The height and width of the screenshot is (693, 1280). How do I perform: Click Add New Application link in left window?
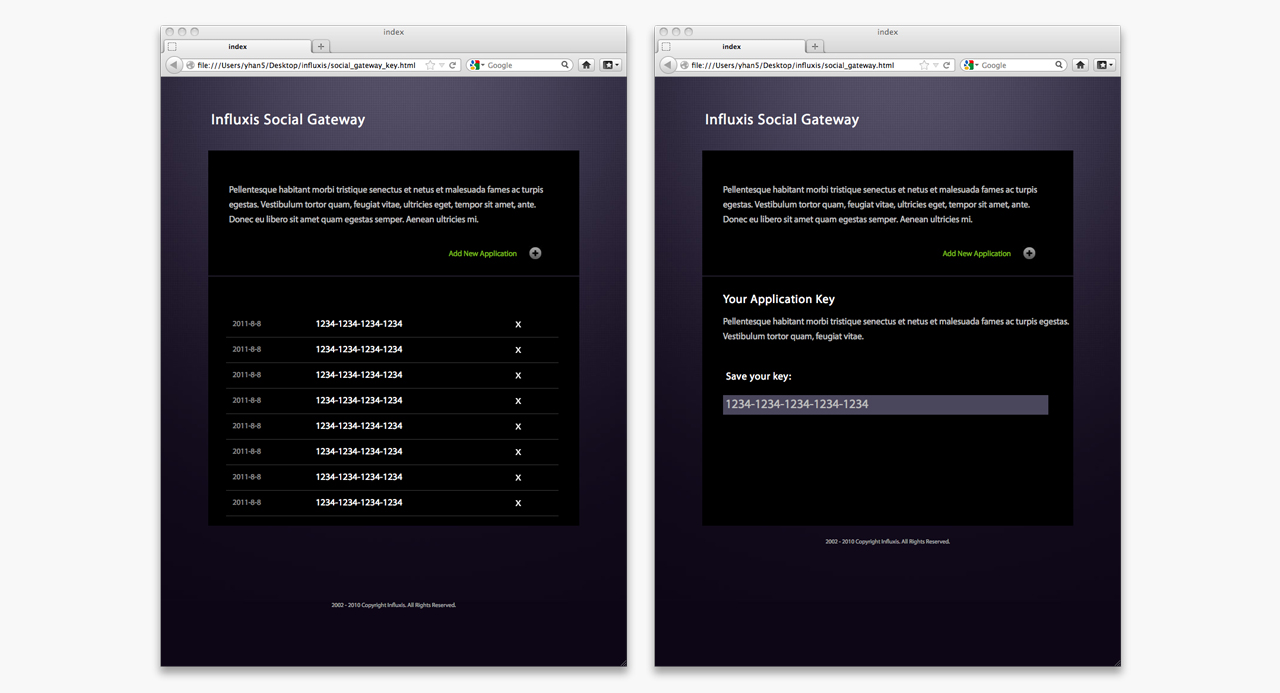pyautogui.click(x=482, y=254)
